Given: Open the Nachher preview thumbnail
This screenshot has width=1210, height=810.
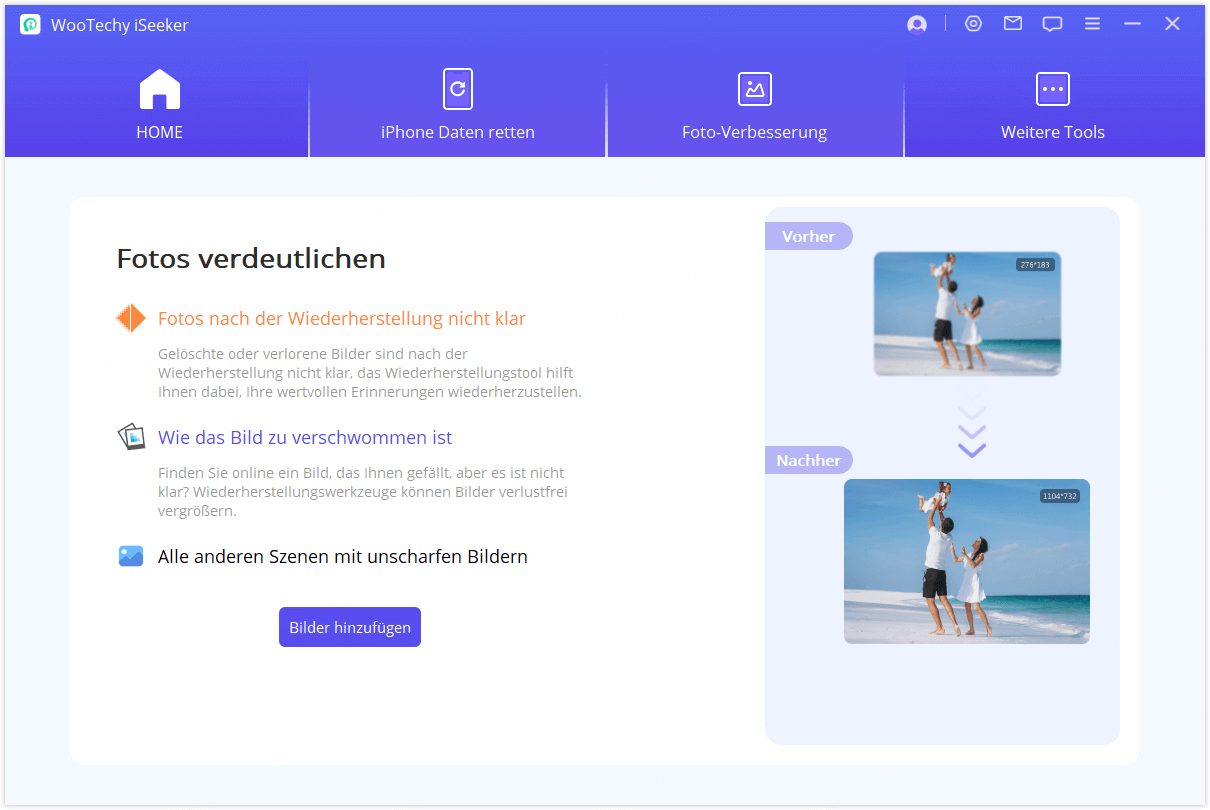Looking at the screenshot, I should [966, 561].
